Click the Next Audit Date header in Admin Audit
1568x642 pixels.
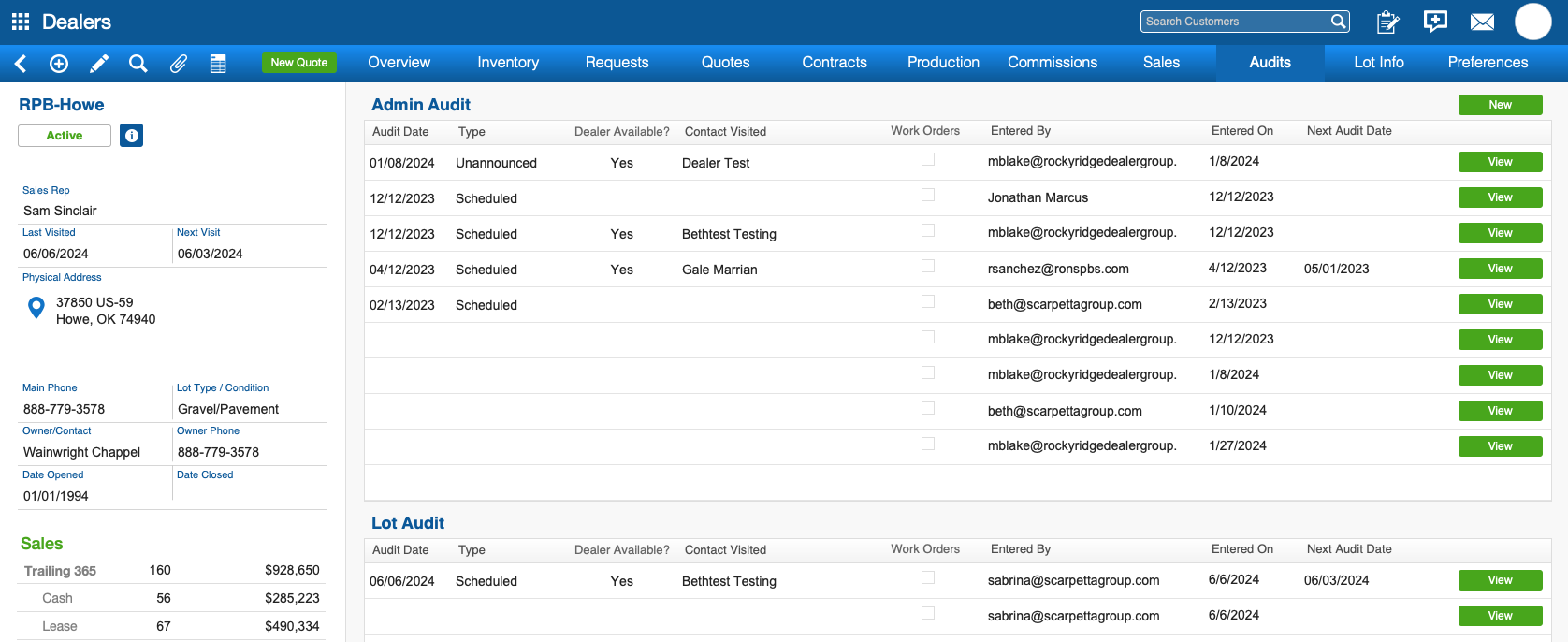tap(1349, 131)
